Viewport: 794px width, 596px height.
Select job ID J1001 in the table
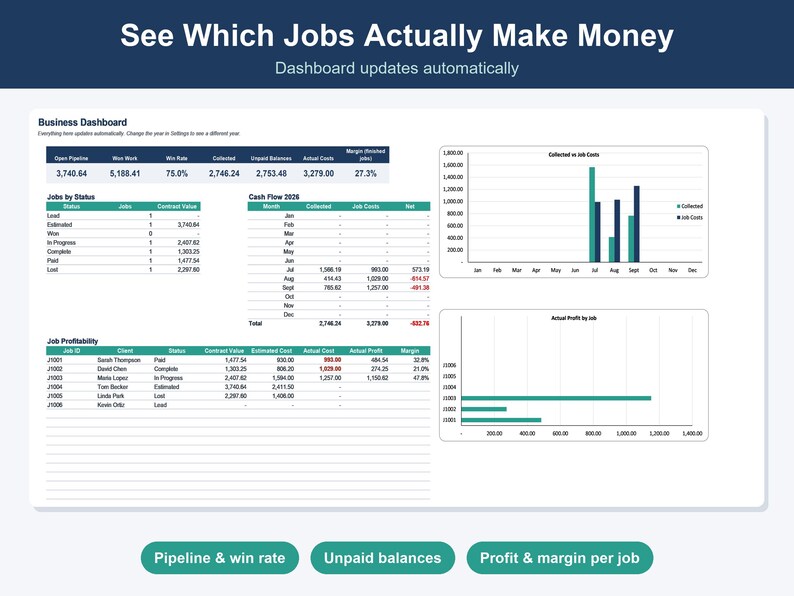click(x=55, y=360)
